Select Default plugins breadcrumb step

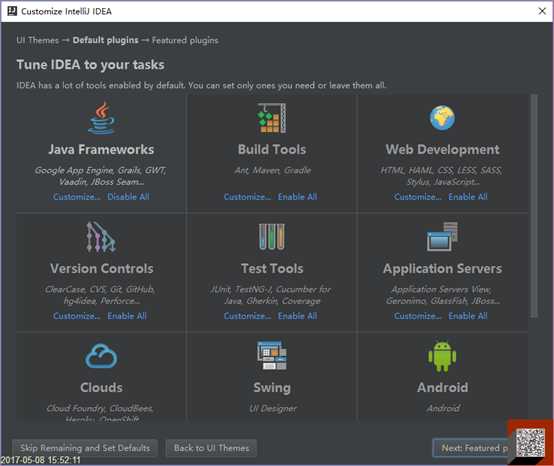tap(105, 40)
